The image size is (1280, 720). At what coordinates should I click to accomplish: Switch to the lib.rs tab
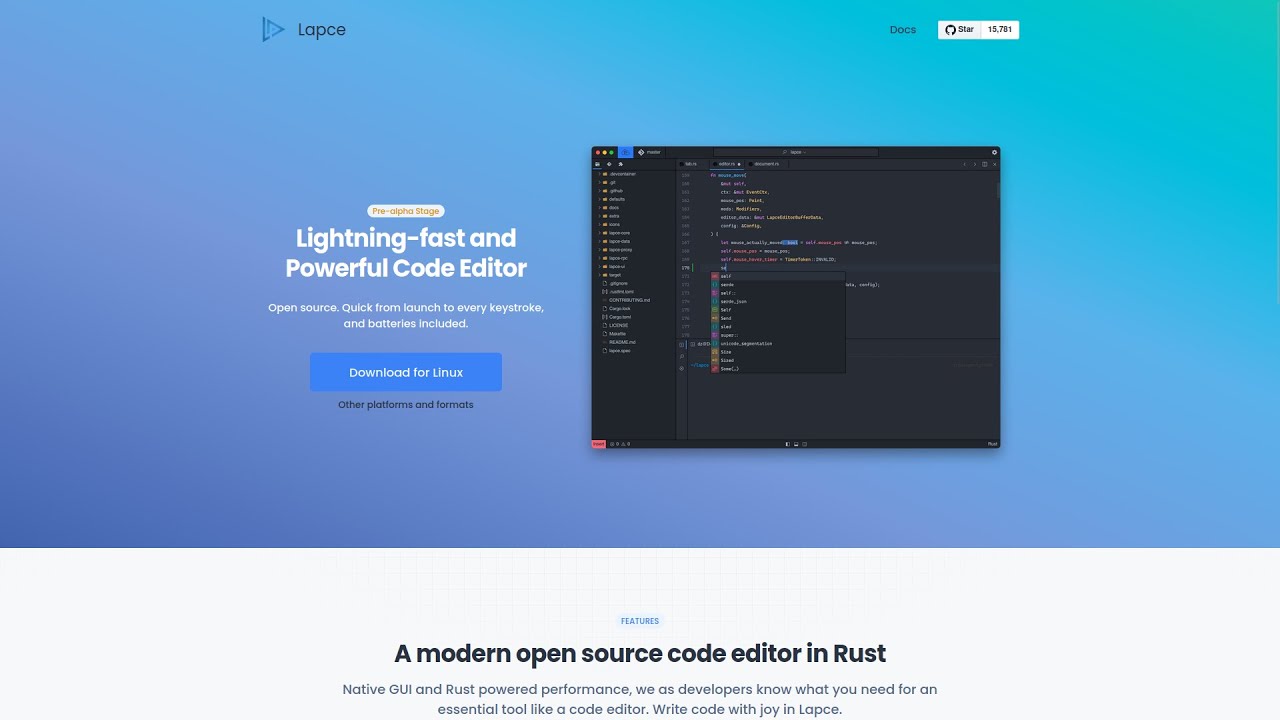[689, 164]
